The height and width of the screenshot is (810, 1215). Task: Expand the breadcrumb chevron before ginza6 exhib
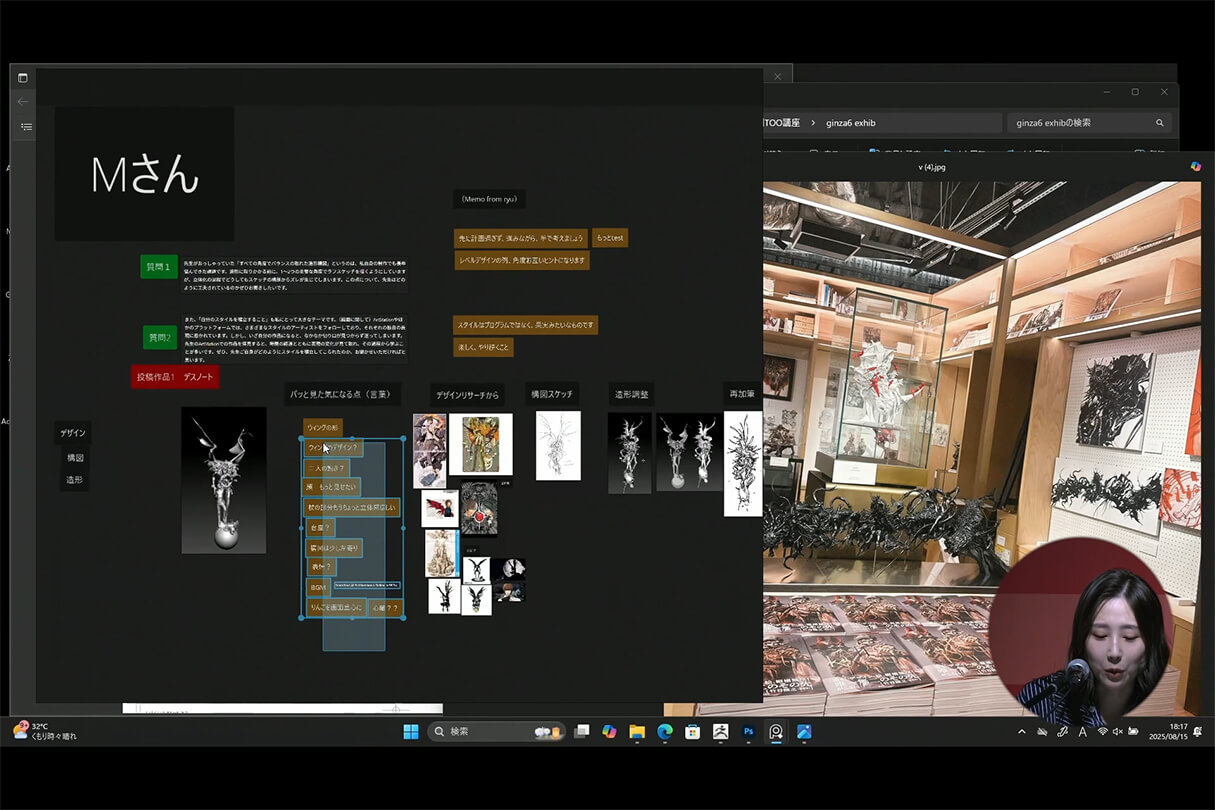(x=811, y=123)
